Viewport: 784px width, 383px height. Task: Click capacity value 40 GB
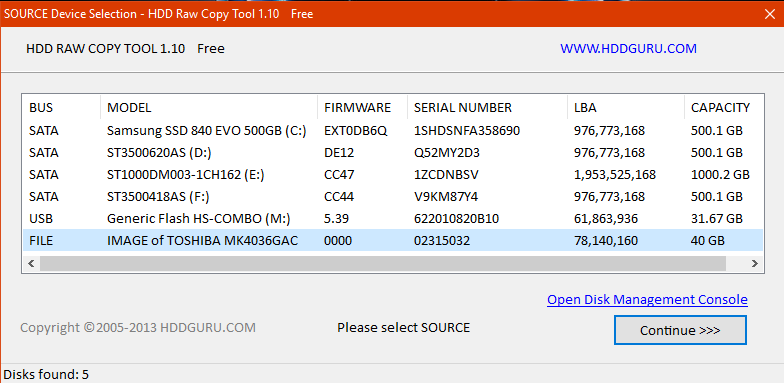click(708, 240)
